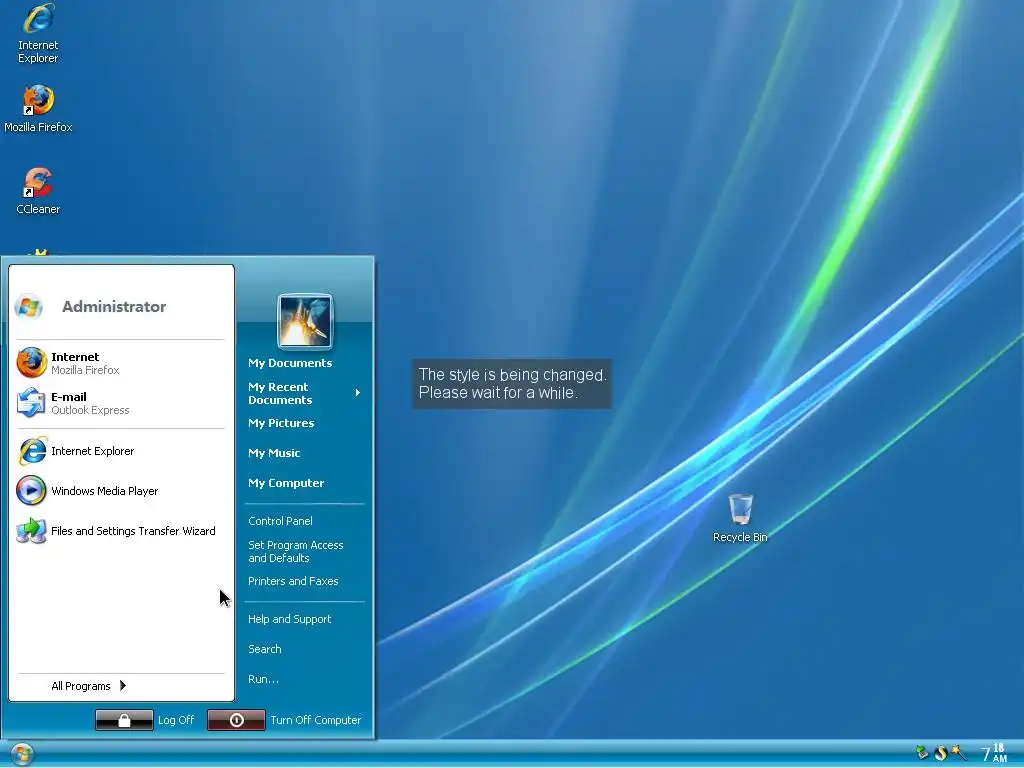
Task: Click the Windows logo beside Administrator
Action: 29,306
